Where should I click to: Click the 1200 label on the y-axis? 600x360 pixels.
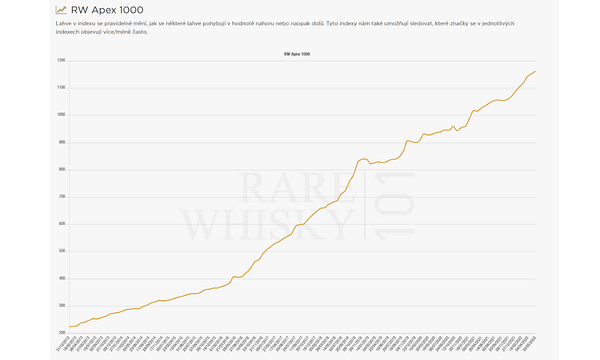[61, 60]
